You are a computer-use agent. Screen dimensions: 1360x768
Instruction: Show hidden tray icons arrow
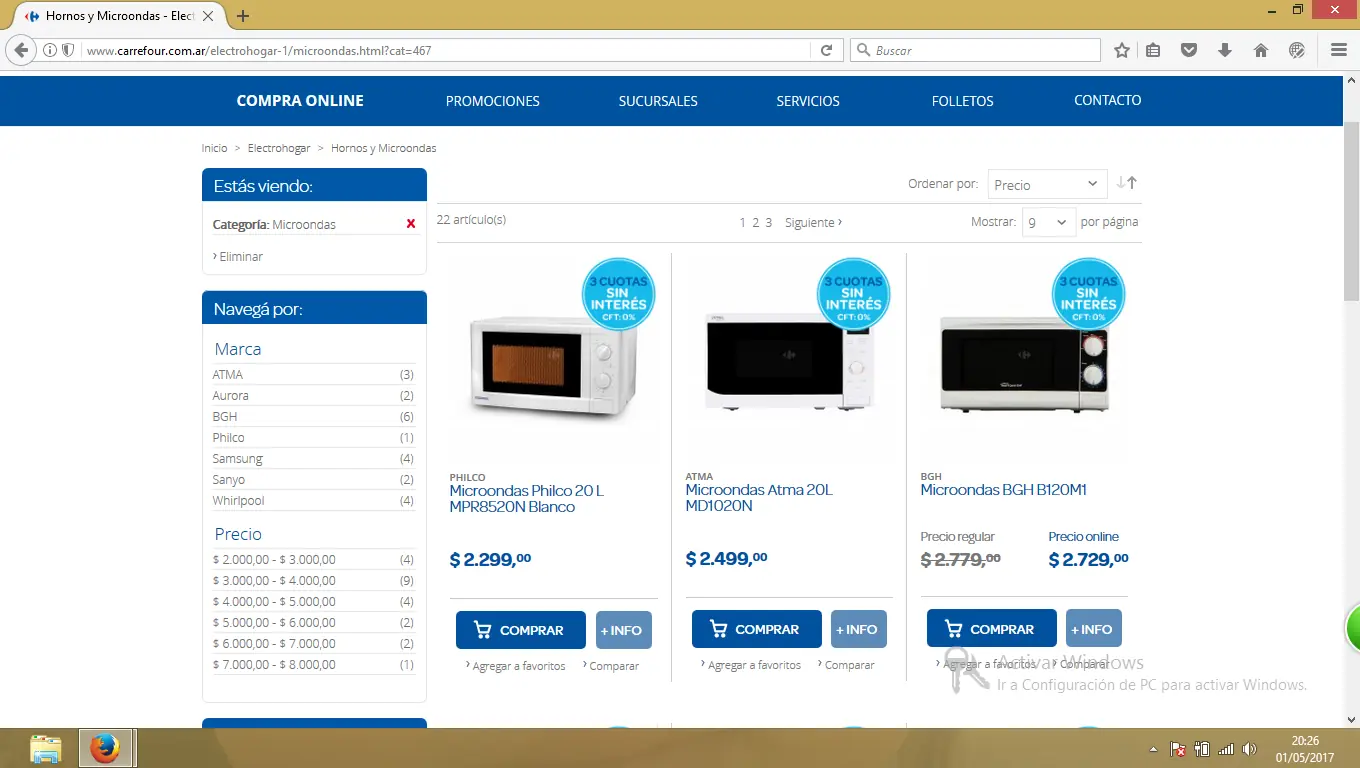pos(1154,749)
